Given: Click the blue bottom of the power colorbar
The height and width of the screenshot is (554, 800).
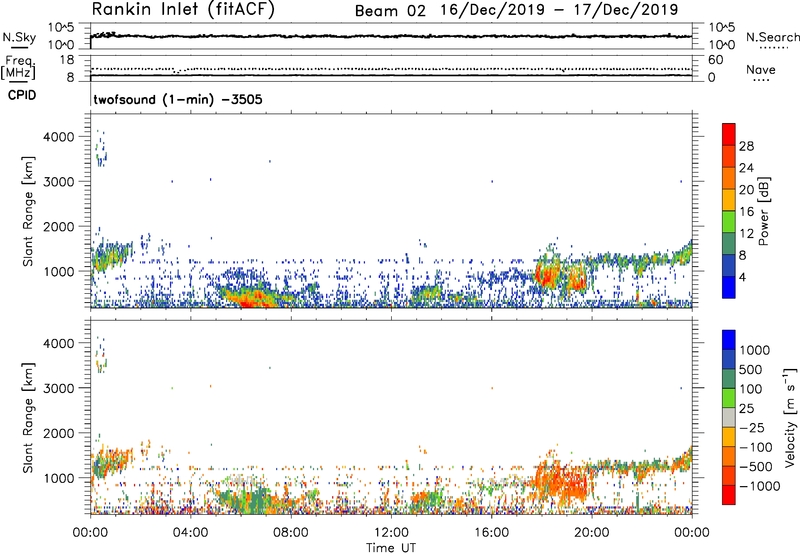Looking at the screenshot, I should point(729,287).
